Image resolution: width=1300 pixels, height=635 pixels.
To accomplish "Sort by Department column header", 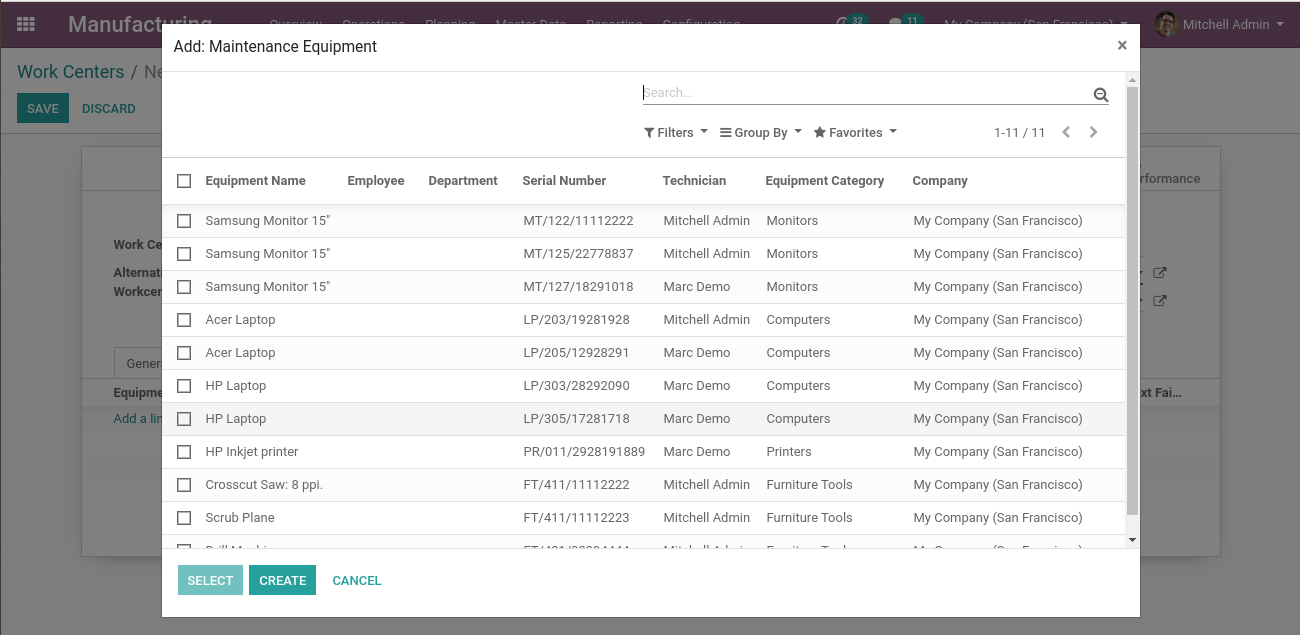I will (x=463, y=181).
